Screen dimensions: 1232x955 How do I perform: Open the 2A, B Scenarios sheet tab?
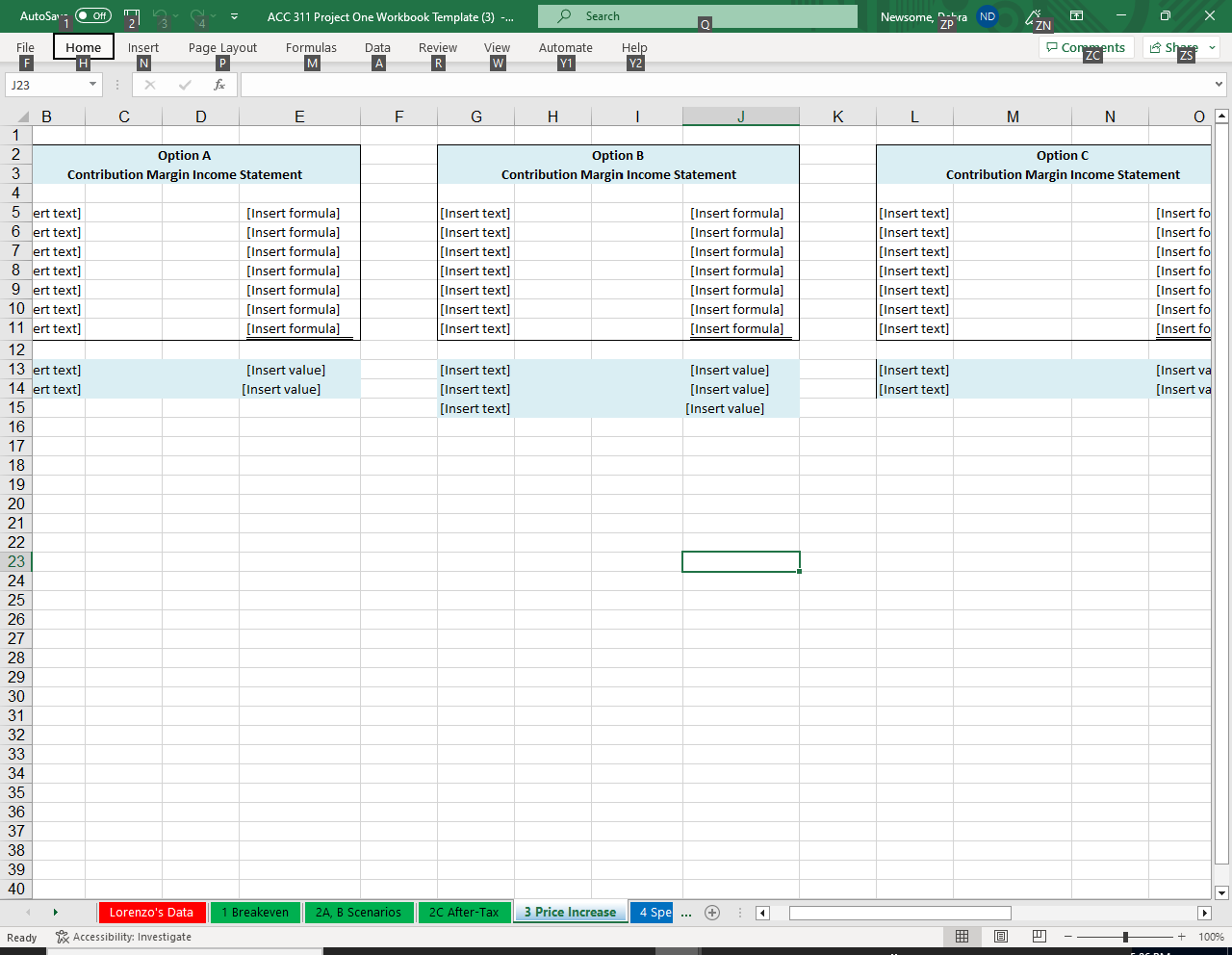pos(358,912)
